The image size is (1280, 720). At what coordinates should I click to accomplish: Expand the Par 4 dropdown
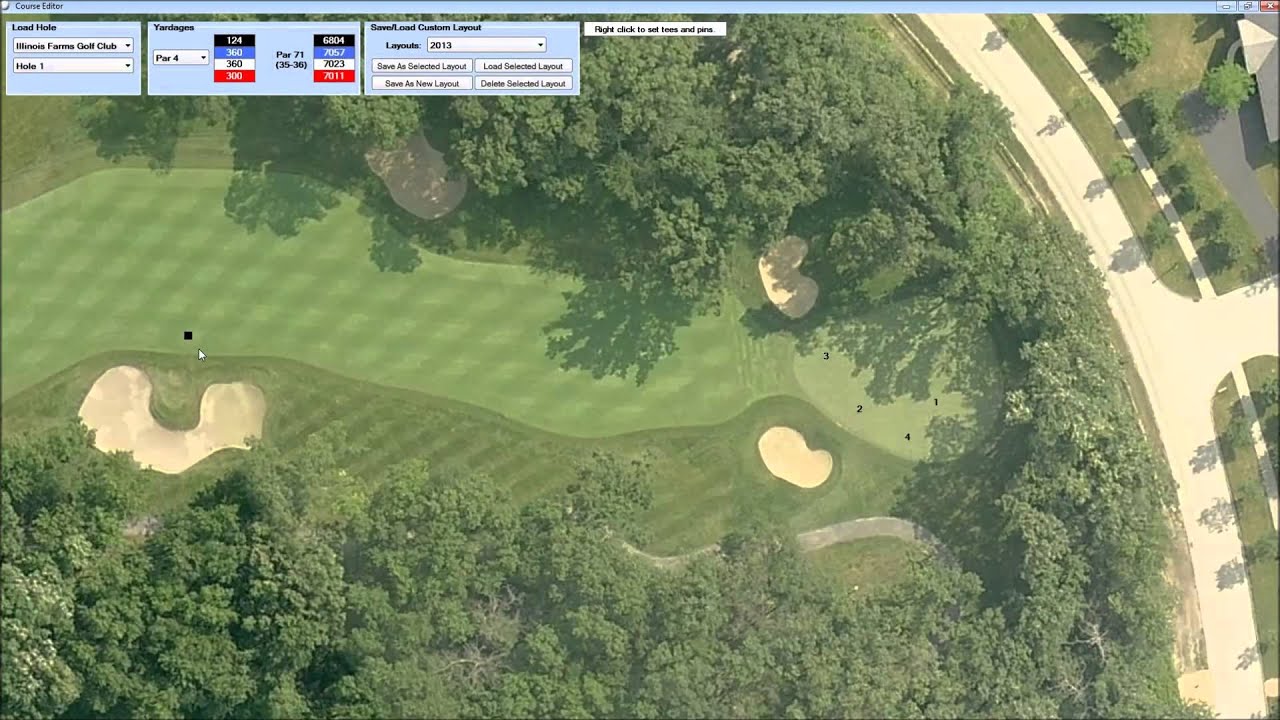point(181,58)
